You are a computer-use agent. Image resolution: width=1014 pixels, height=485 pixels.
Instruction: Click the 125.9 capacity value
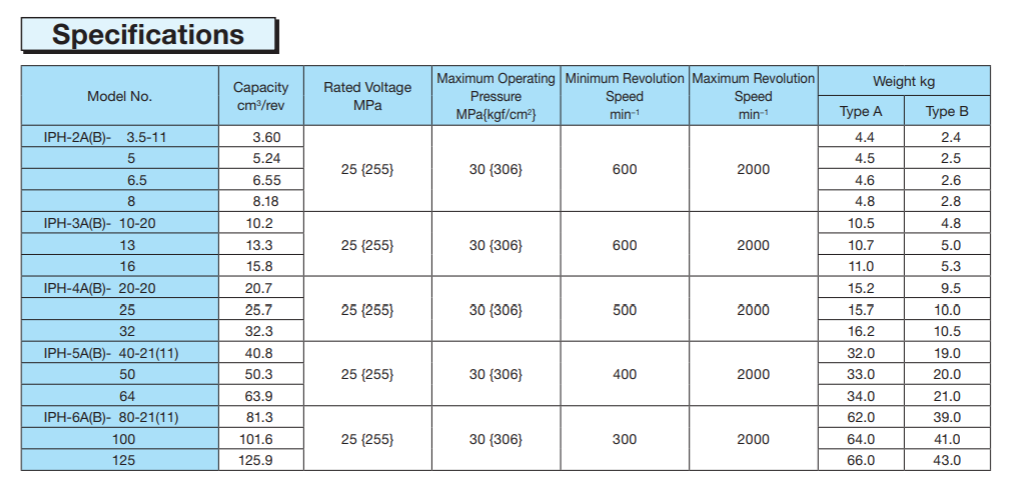[x=261, y=461]
